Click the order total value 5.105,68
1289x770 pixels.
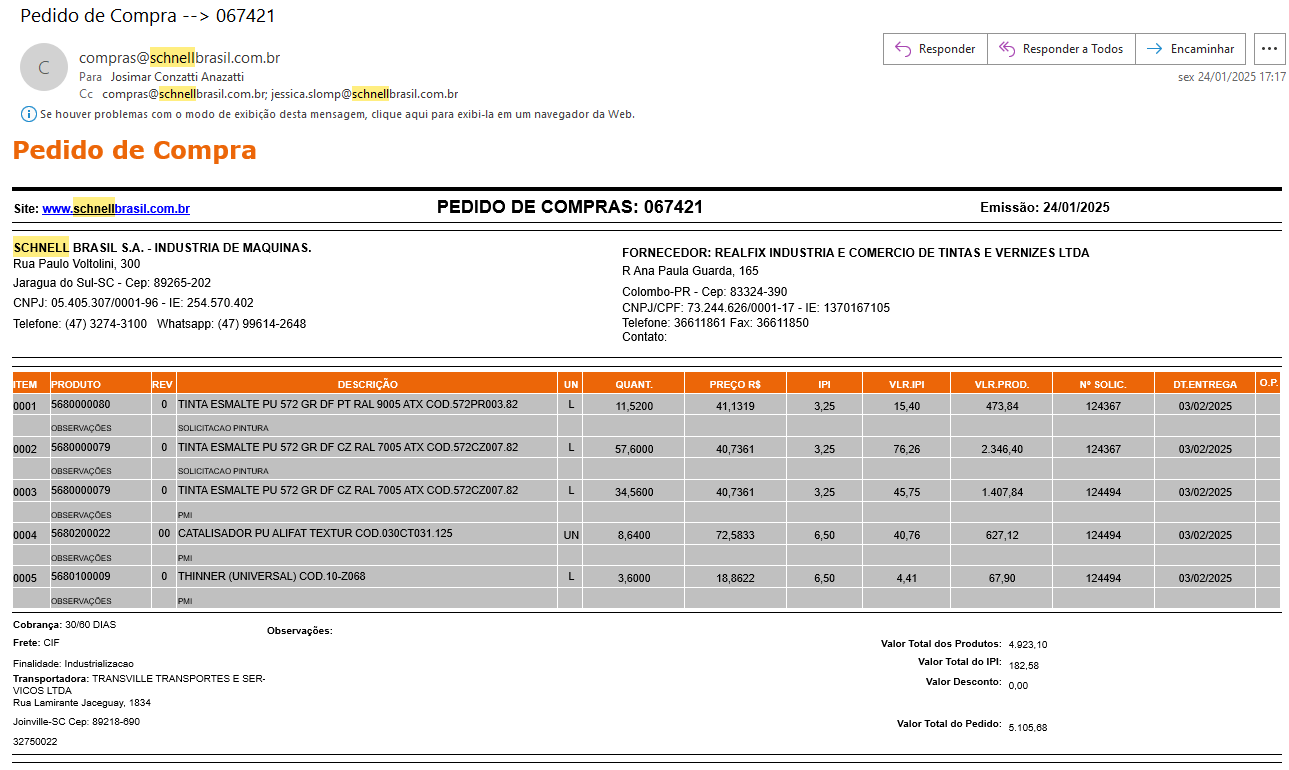[1028, 727]
